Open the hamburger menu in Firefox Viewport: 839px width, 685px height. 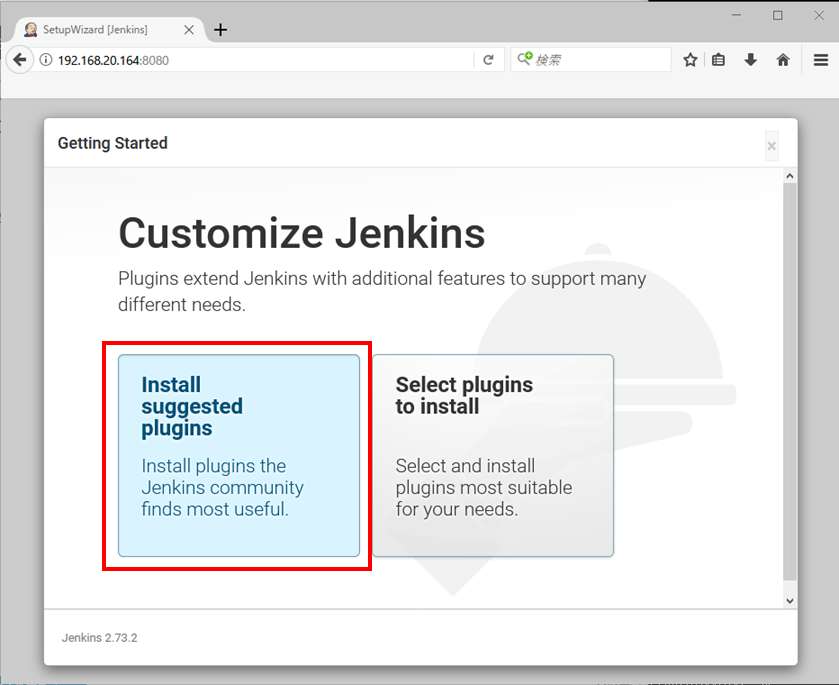(821, 60)
